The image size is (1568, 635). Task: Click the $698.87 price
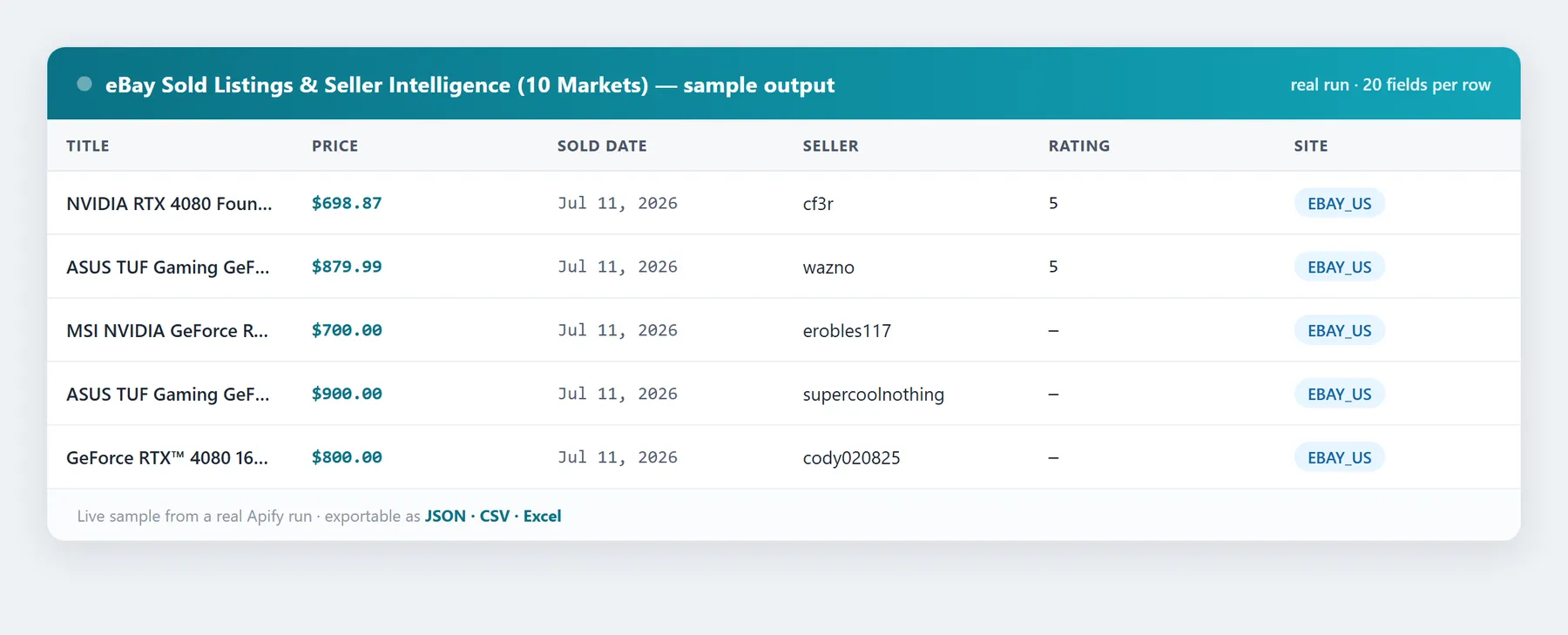pyautogui.click(x=347, y=203)
